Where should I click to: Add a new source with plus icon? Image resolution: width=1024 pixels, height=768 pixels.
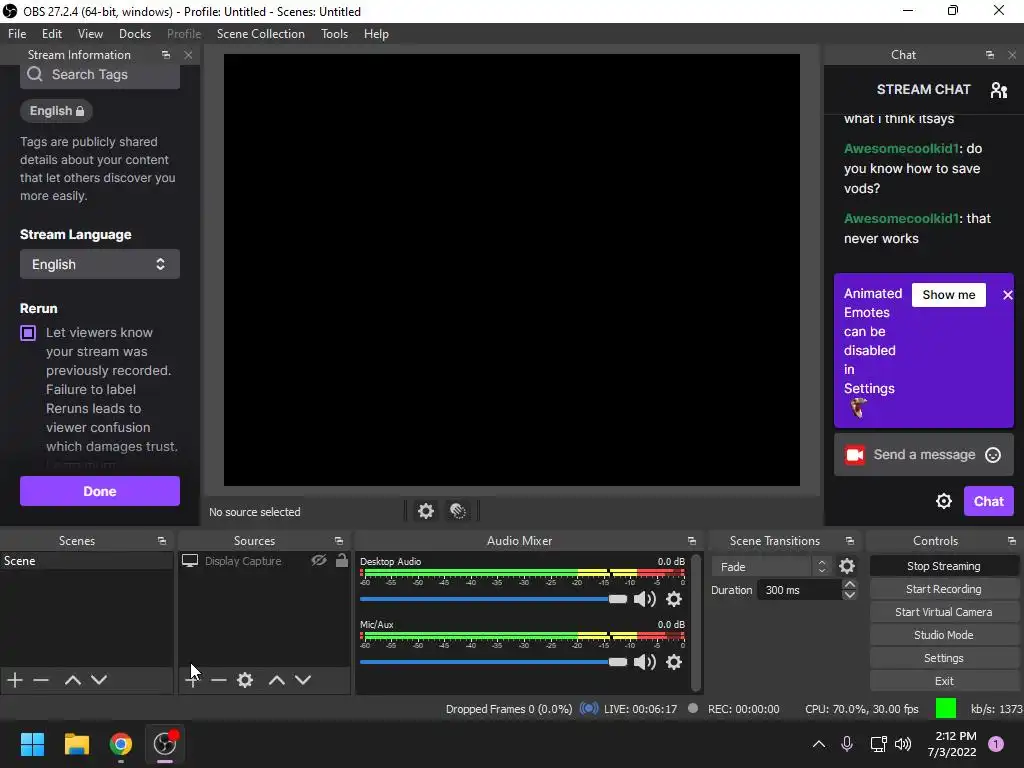pos(193,680)
